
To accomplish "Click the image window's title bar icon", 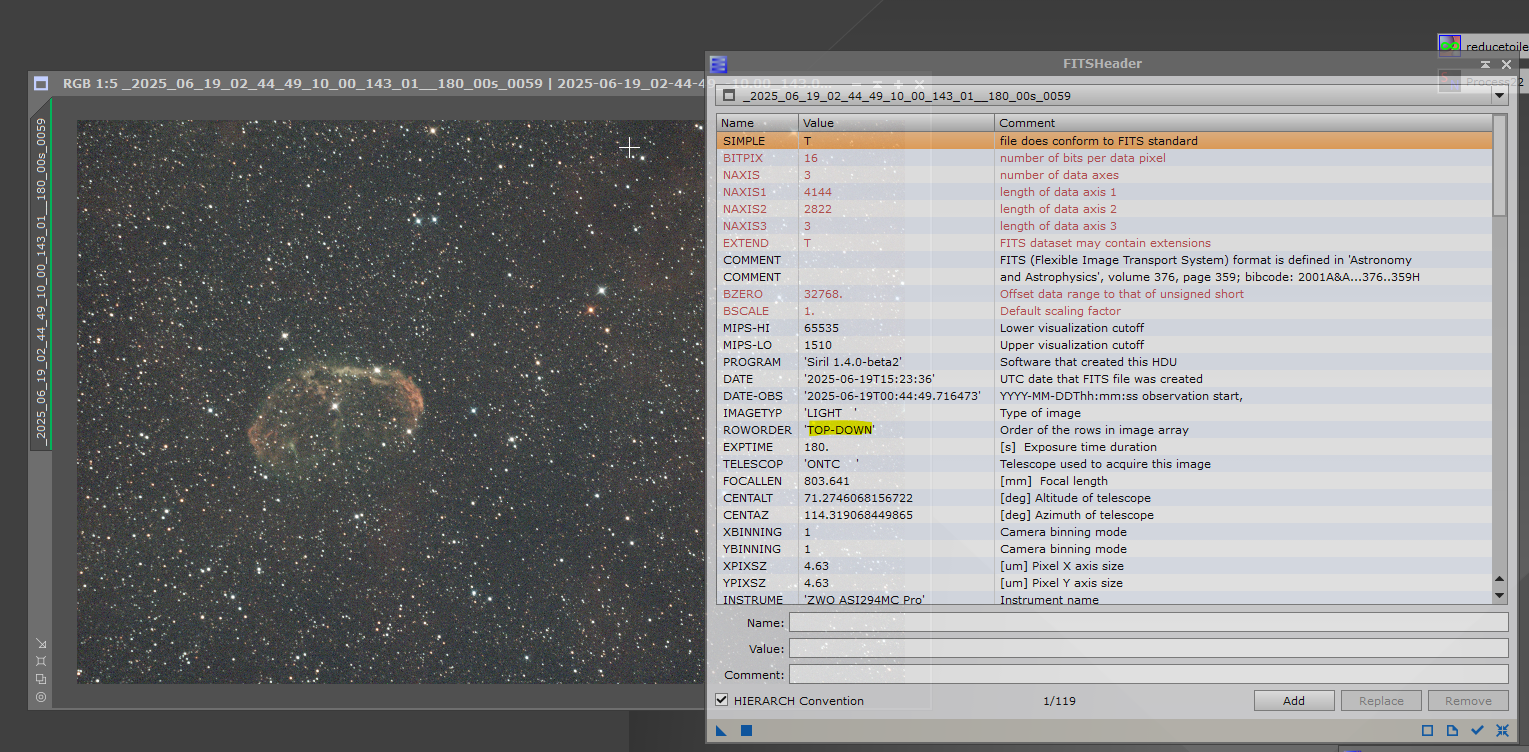I will (41, 84).
